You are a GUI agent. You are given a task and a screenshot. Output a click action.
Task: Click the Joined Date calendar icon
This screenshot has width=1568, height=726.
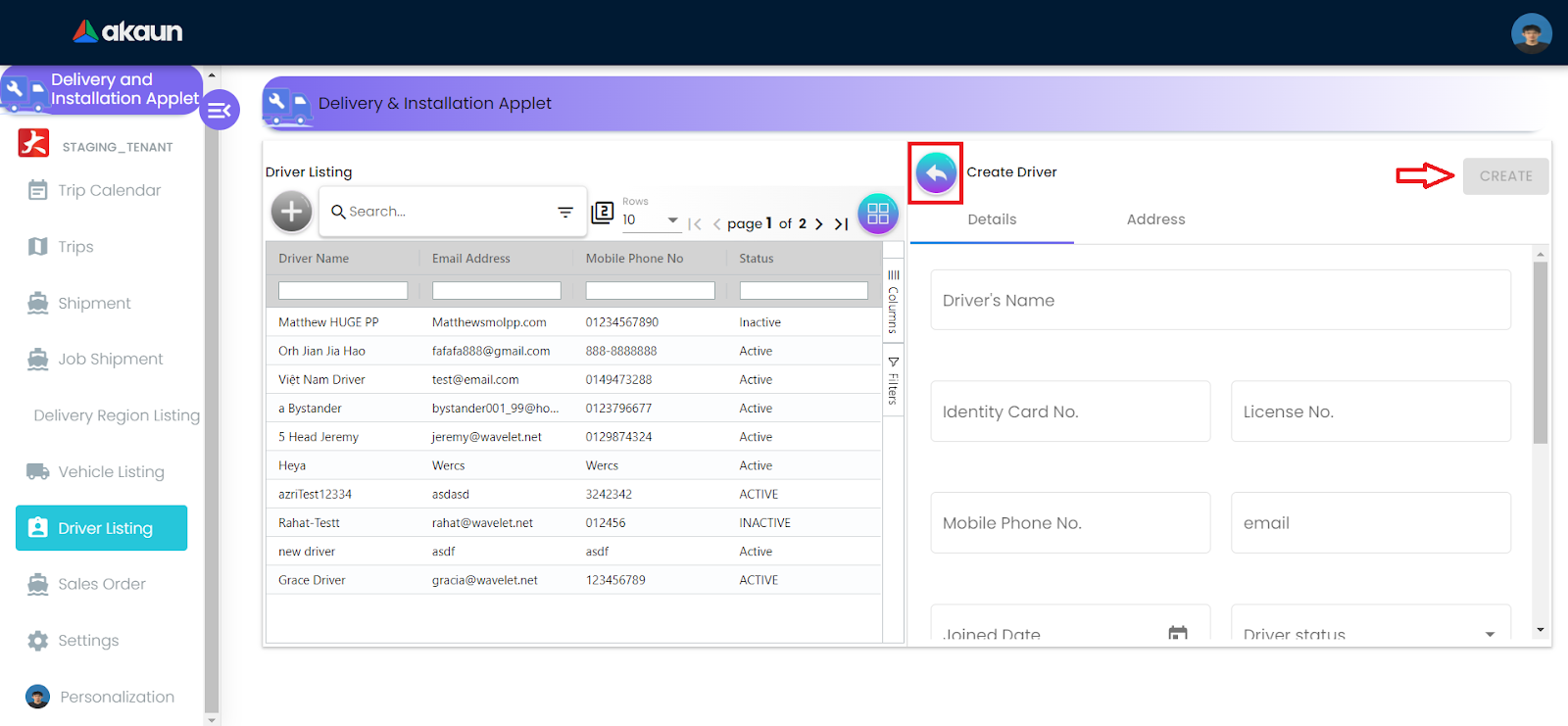pos(1178,634)
